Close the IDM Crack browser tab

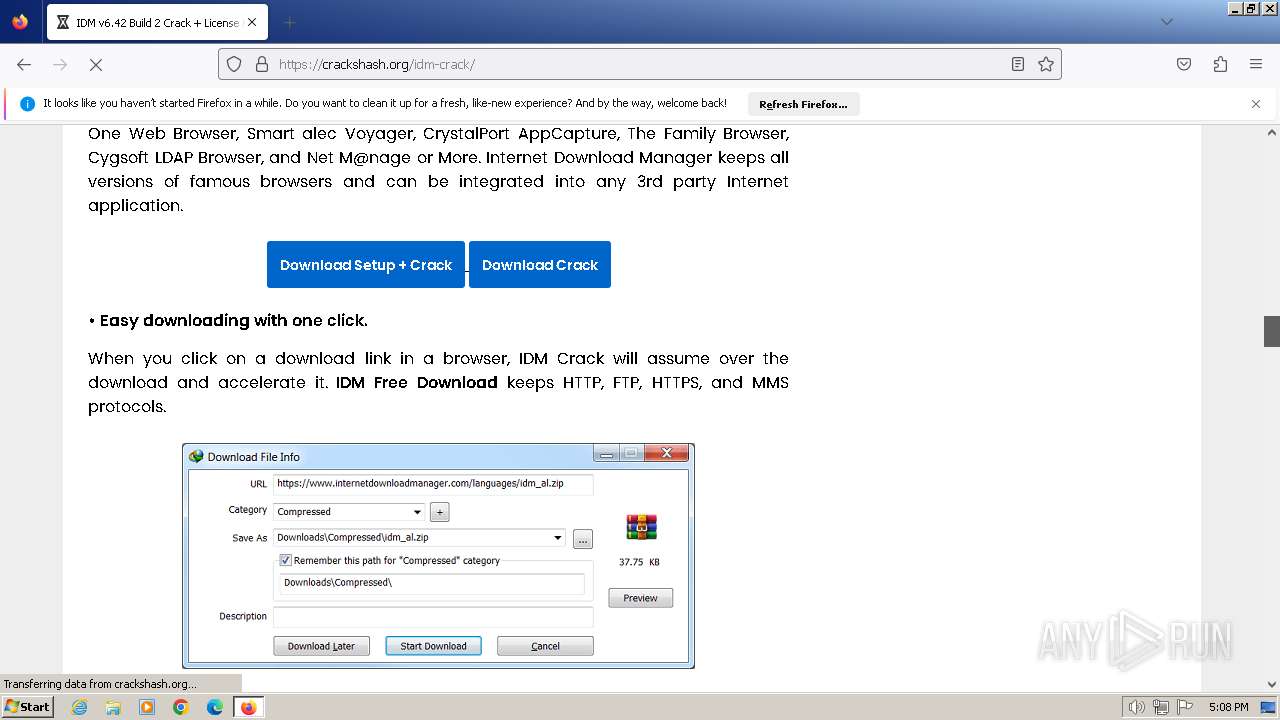click(x=252, y=22)
